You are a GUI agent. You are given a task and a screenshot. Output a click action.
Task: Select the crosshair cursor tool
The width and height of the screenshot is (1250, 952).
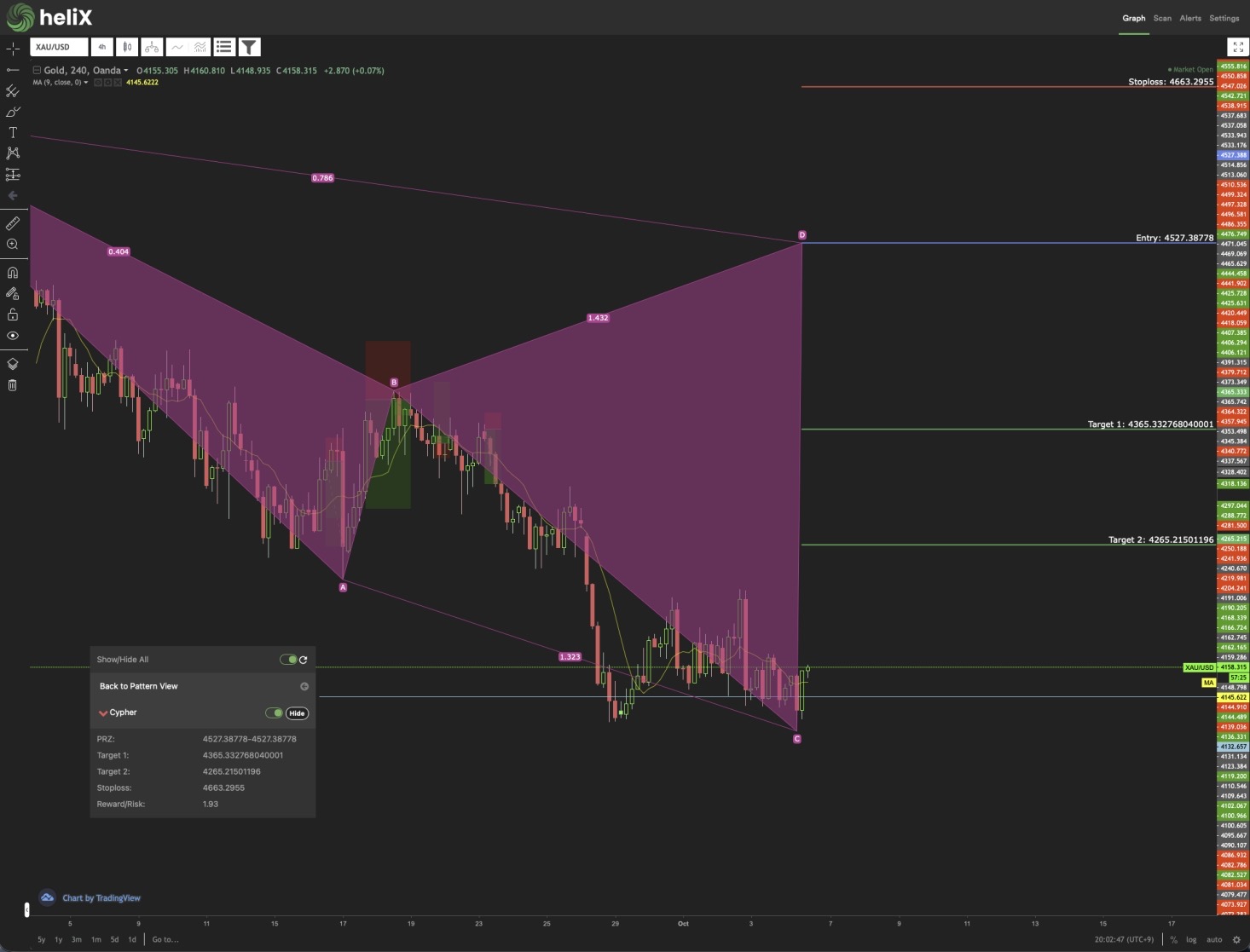13,49
